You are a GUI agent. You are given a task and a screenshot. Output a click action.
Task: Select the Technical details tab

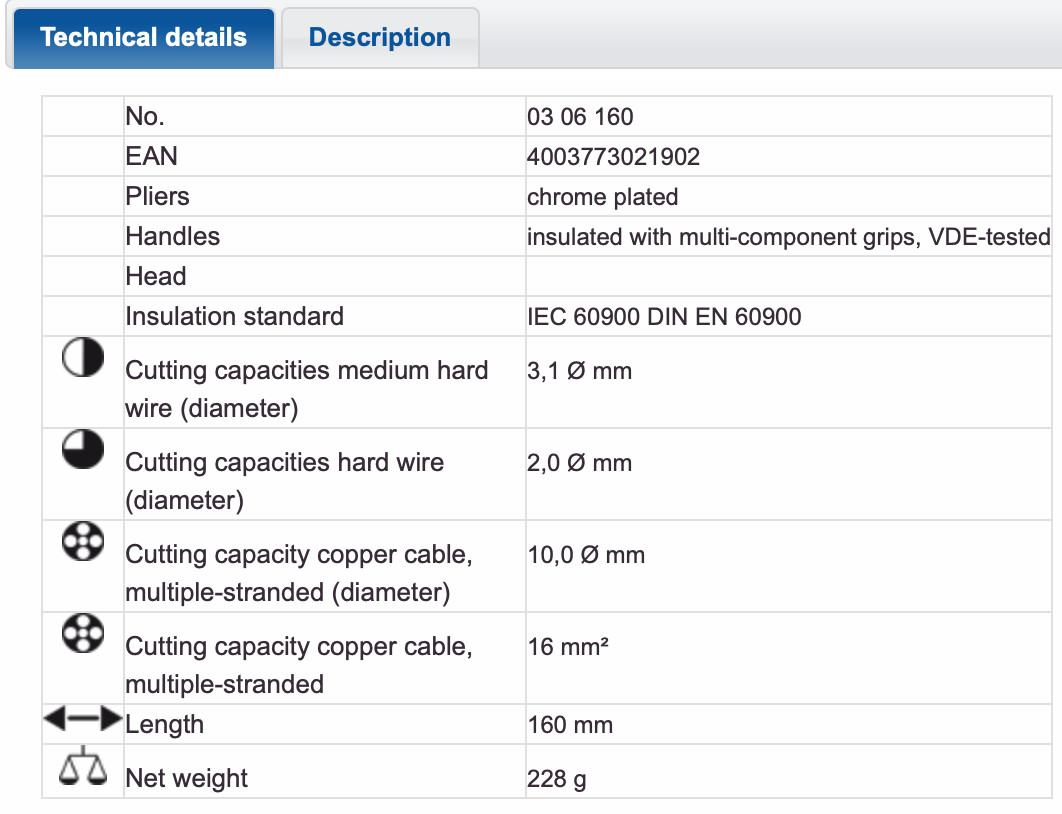[x=143, y=38]
